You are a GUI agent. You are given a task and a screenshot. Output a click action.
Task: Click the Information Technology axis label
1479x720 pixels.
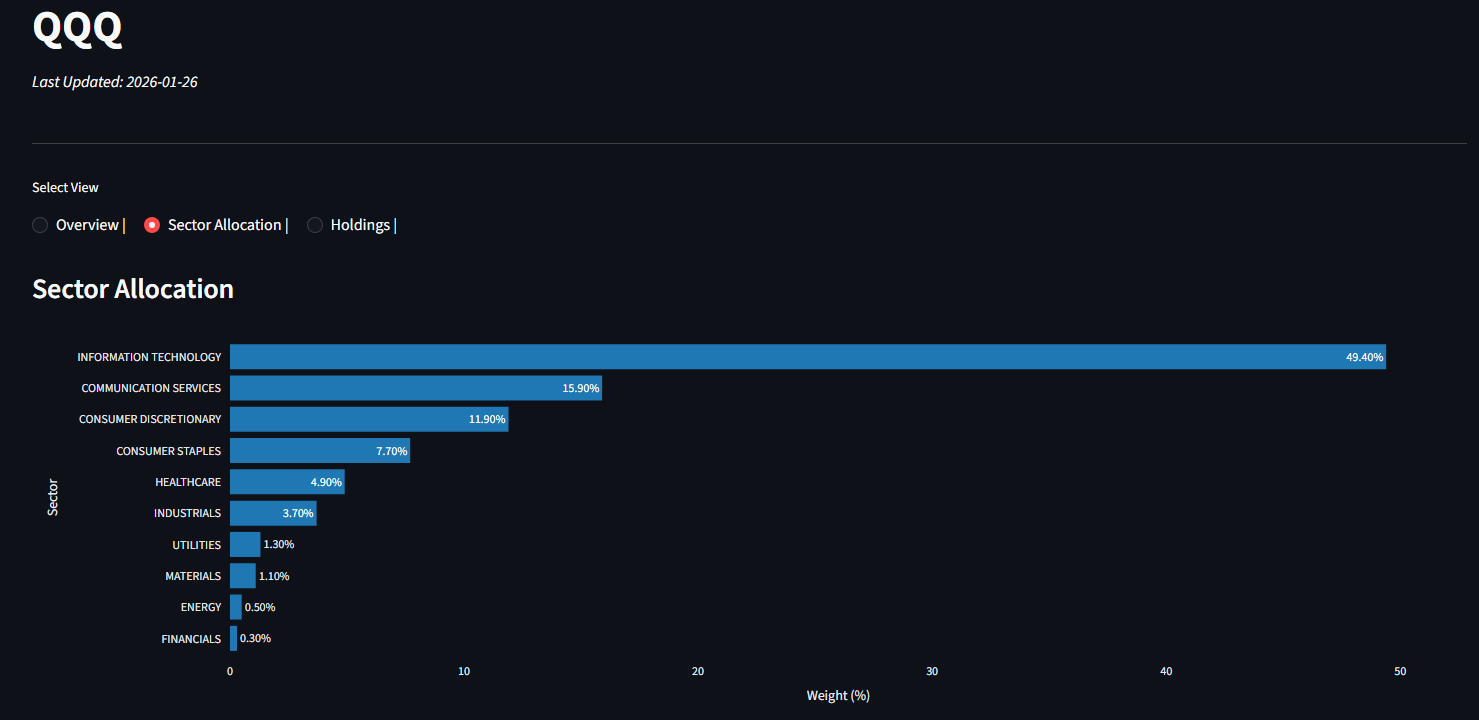click(x=150, y=356)
